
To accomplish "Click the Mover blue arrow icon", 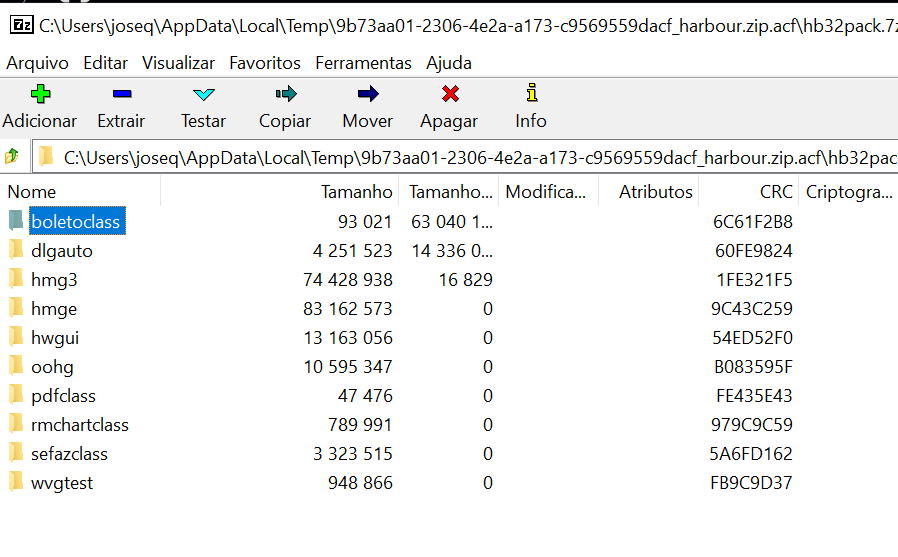I will tap(367, 94).
